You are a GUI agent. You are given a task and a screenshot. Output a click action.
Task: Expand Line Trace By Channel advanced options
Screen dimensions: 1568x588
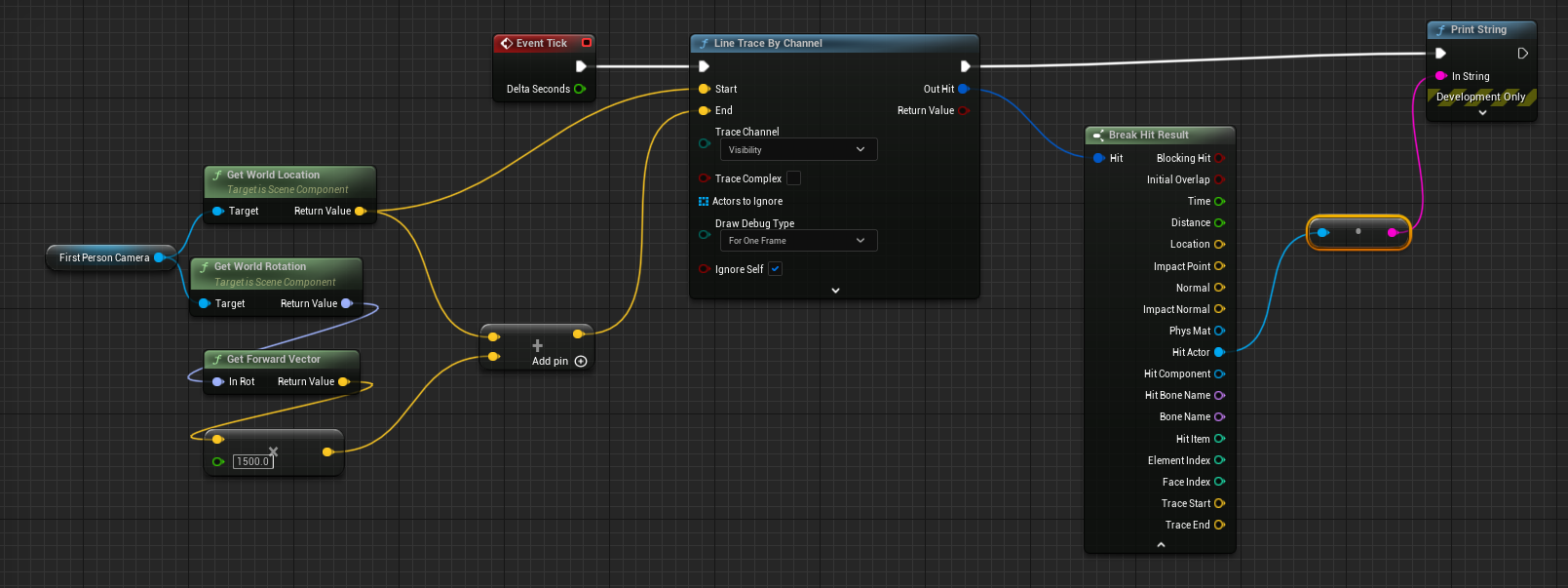click(x=835, y=291)
